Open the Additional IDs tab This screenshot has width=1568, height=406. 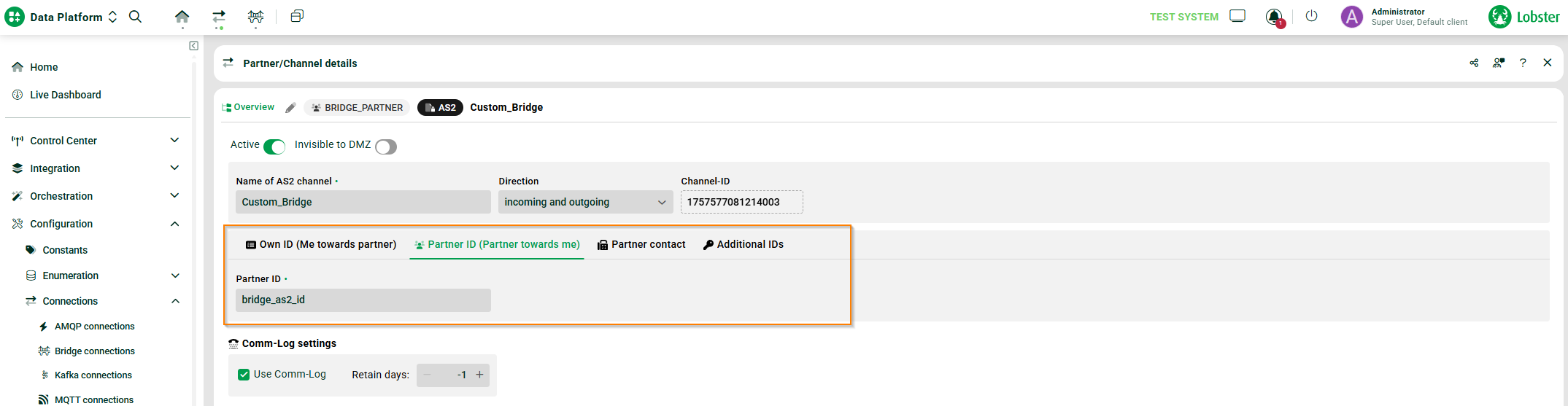[743, 244]
